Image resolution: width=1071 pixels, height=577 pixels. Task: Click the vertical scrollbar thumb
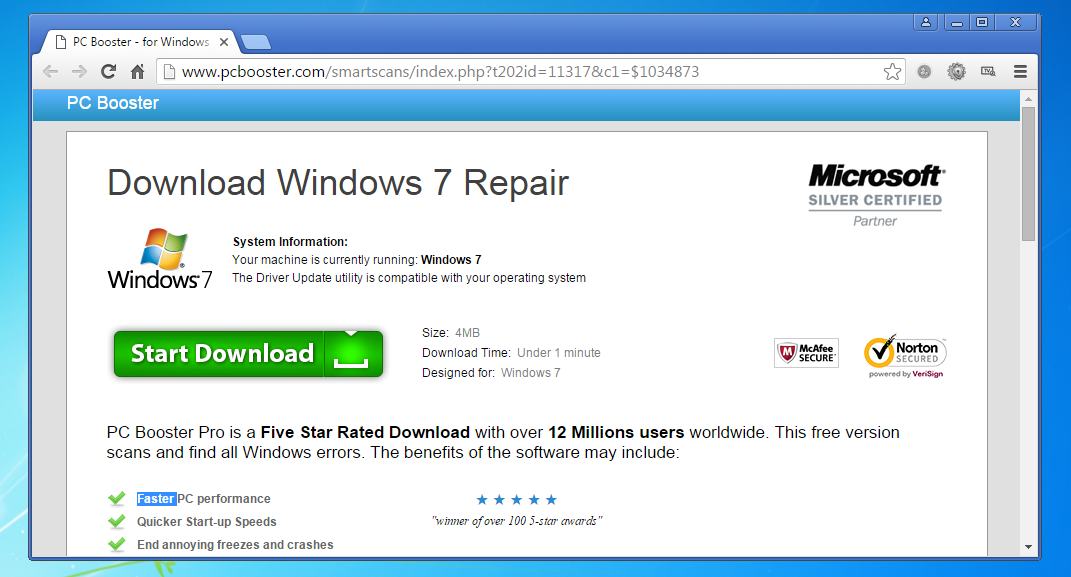[x=1028, y=173]
